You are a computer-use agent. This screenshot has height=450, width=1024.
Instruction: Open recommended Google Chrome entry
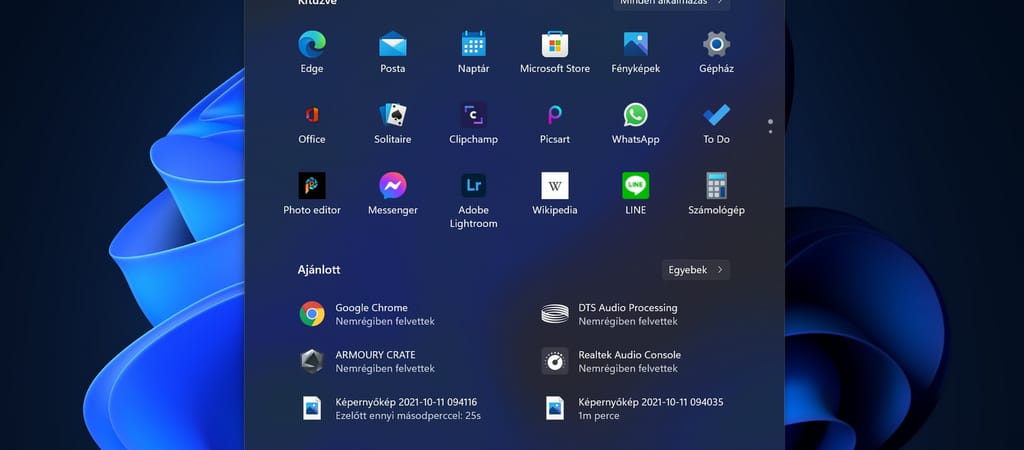coord(370,314)
